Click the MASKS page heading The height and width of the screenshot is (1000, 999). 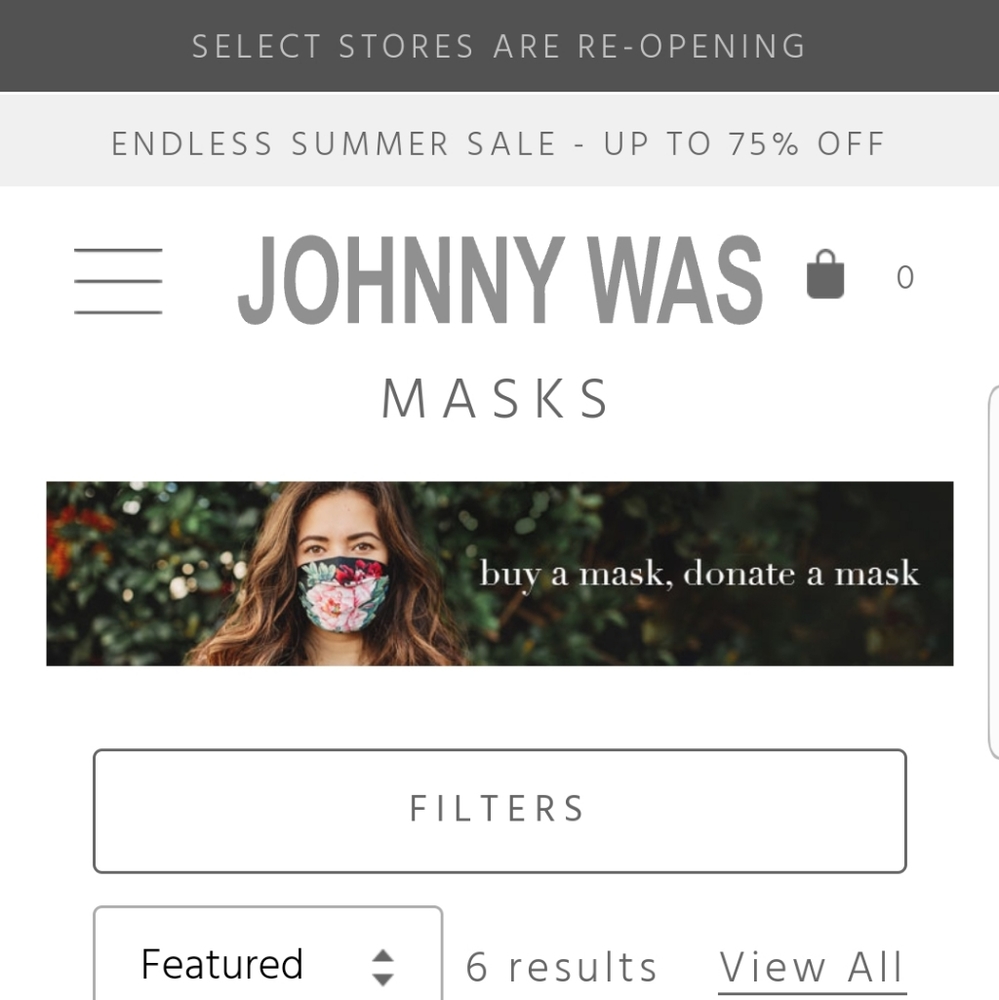496,398
